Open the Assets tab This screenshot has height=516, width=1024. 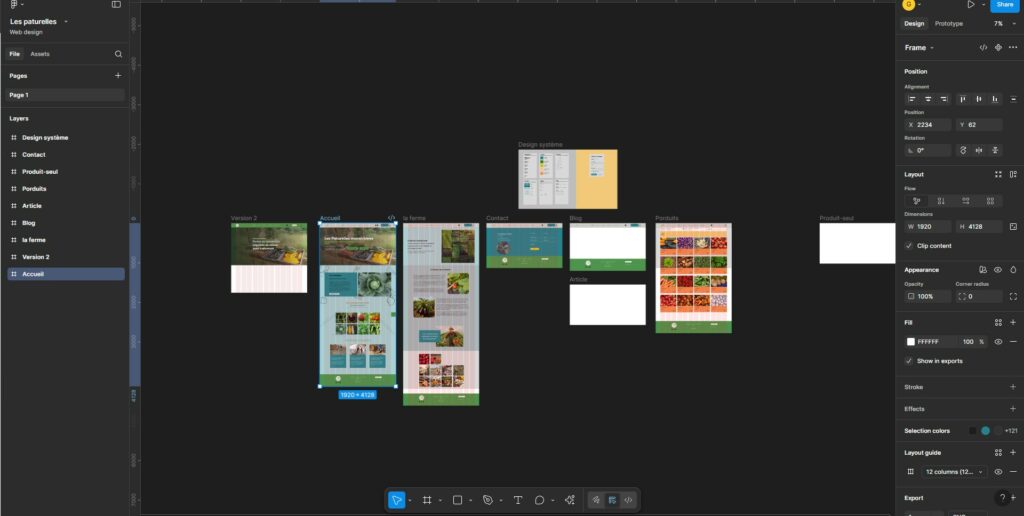point(40,54)
